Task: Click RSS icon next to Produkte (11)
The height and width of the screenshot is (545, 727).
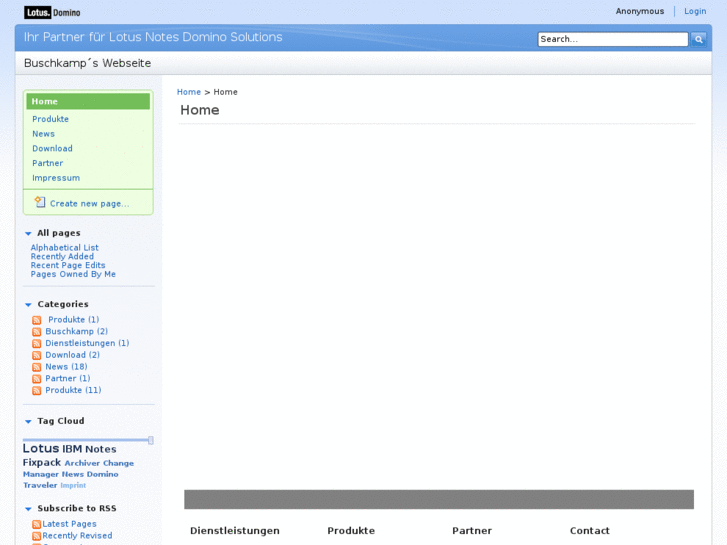Action: click(x=37, y=391)
